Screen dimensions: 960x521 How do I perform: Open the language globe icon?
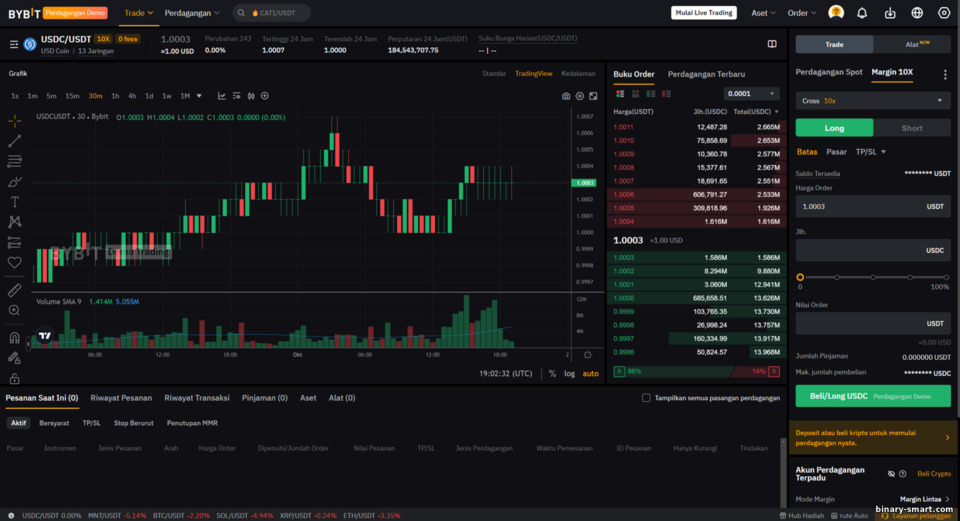coord(917,13)
